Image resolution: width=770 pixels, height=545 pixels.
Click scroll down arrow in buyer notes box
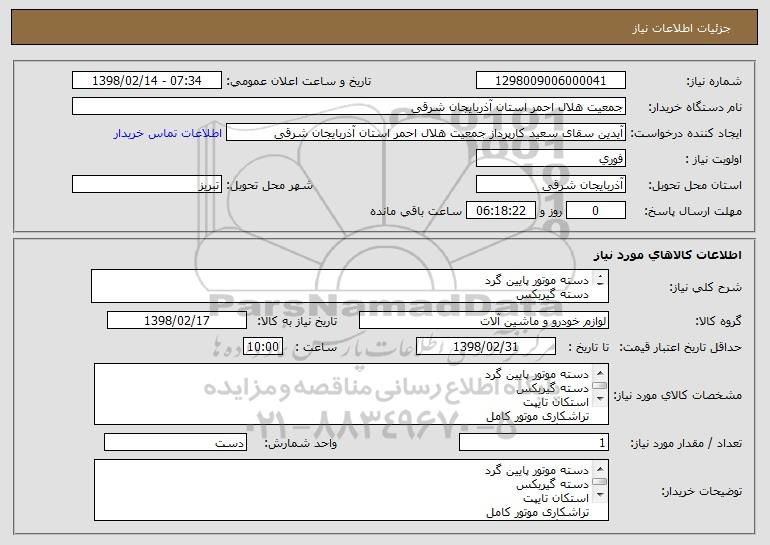tap(600, 494)
